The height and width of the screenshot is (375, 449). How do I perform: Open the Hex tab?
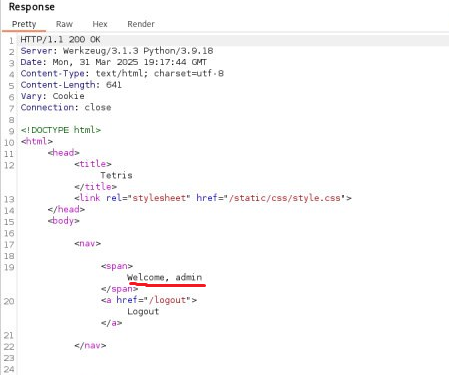[x=100, y=24]
